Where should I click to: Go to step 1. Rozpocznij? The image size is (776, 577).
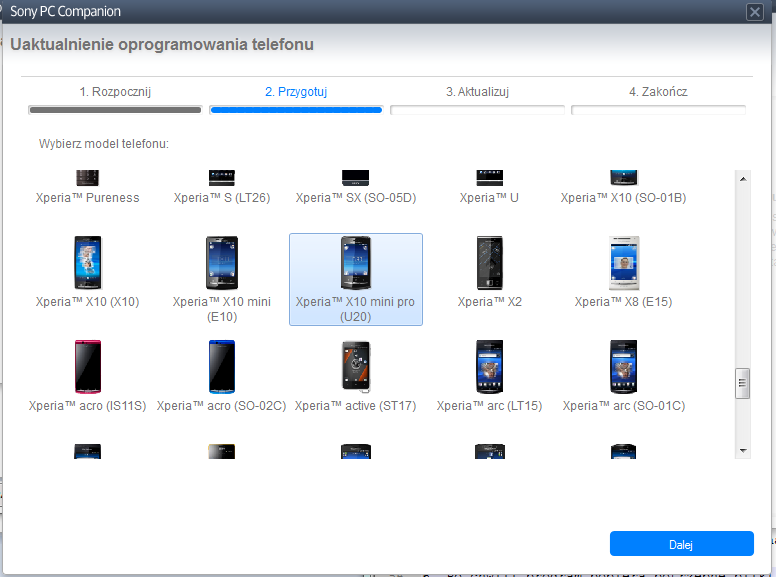[115, 92]
